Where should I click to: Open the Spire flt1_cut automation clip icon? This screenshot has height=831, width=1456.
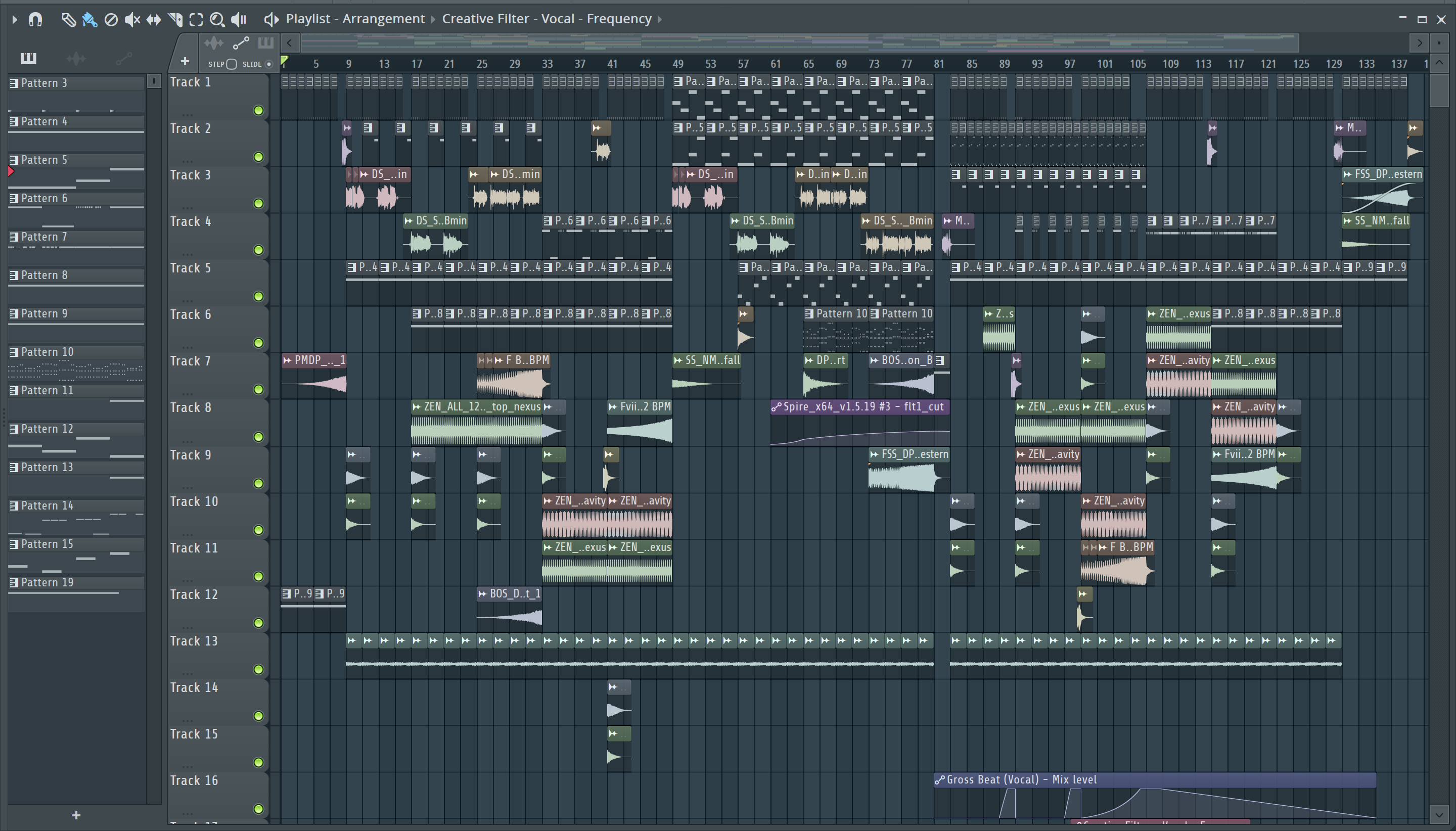tap(776, 407)
